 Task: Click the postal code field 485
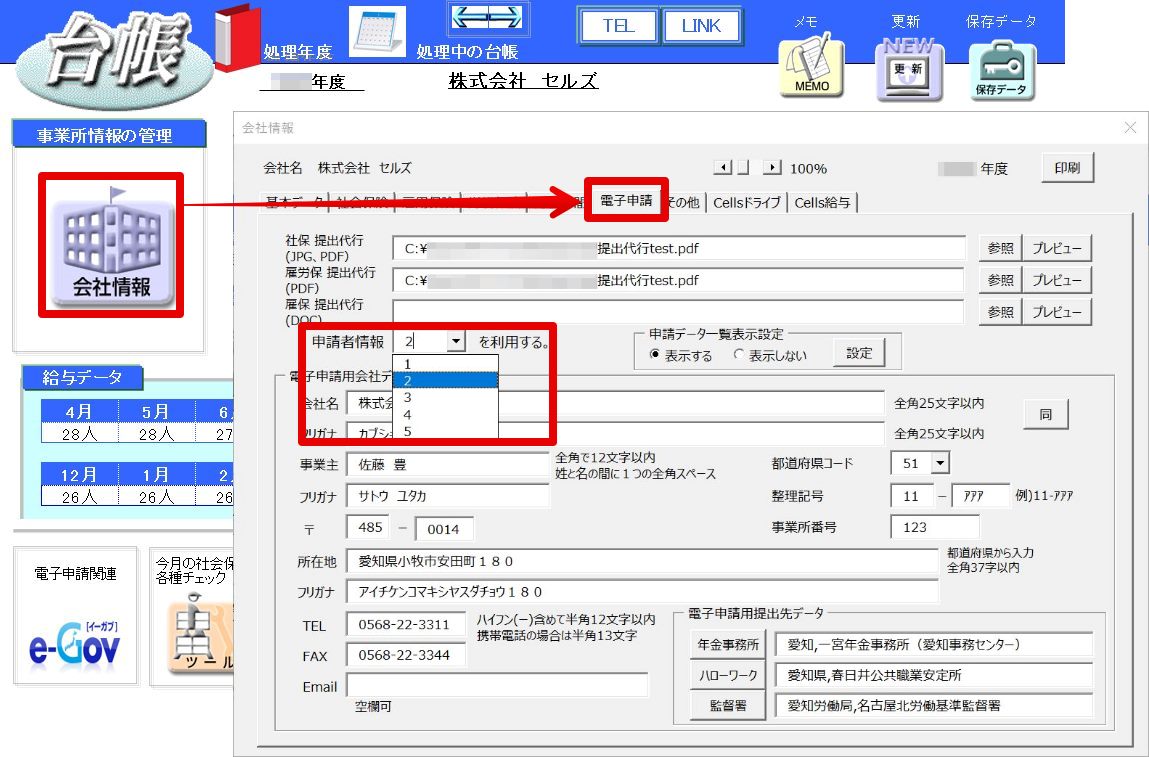point(368,528)
